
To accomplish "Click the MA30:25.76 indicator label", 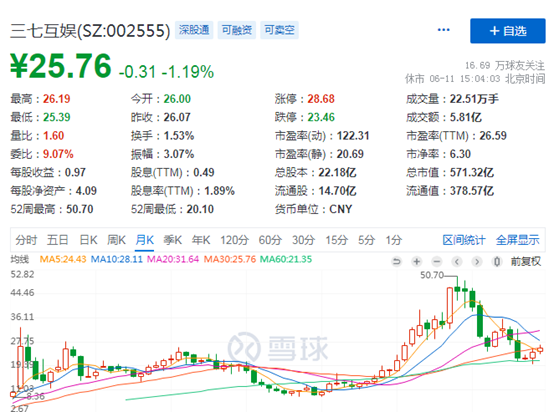I will tap(230, 259).
